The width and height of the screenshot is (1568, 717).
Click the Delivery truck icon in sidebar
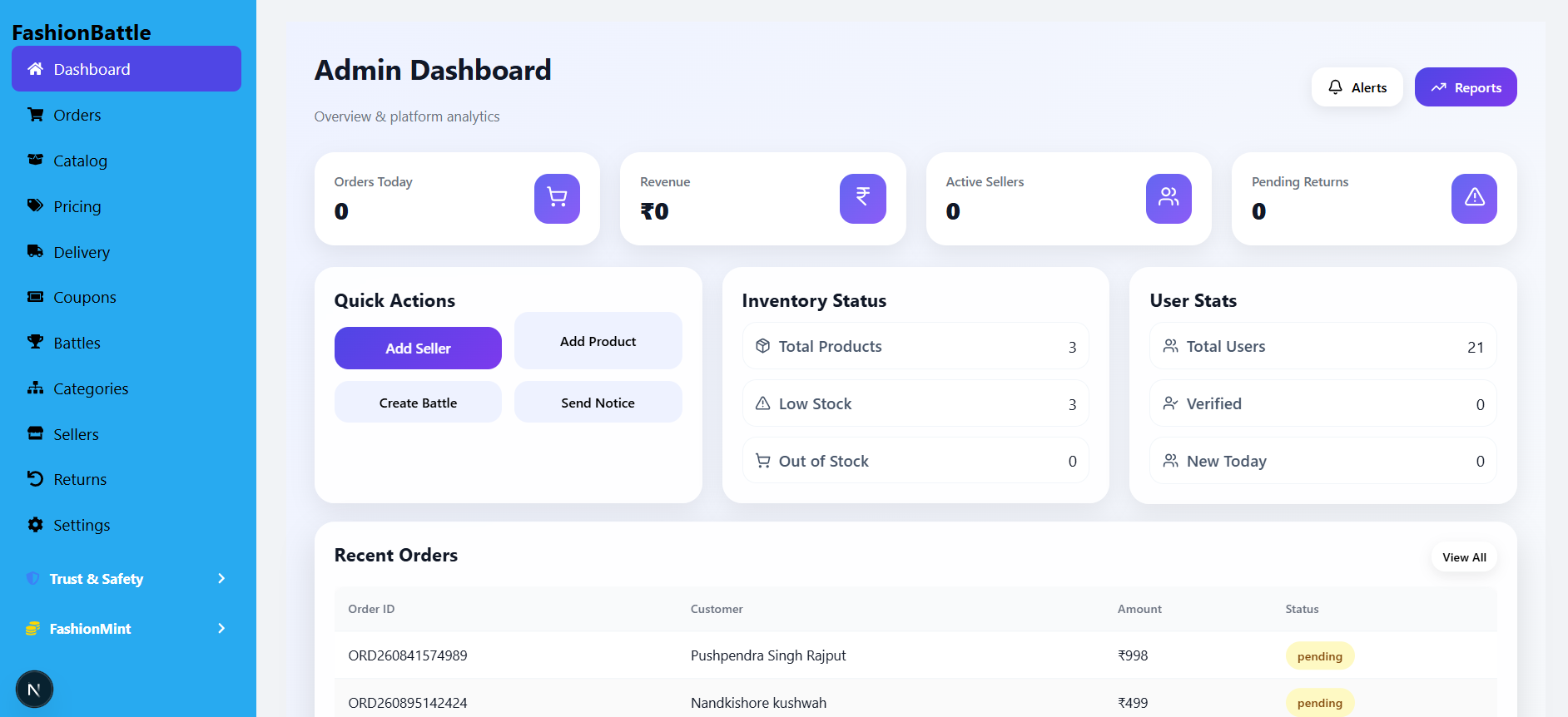pos(35,251)
